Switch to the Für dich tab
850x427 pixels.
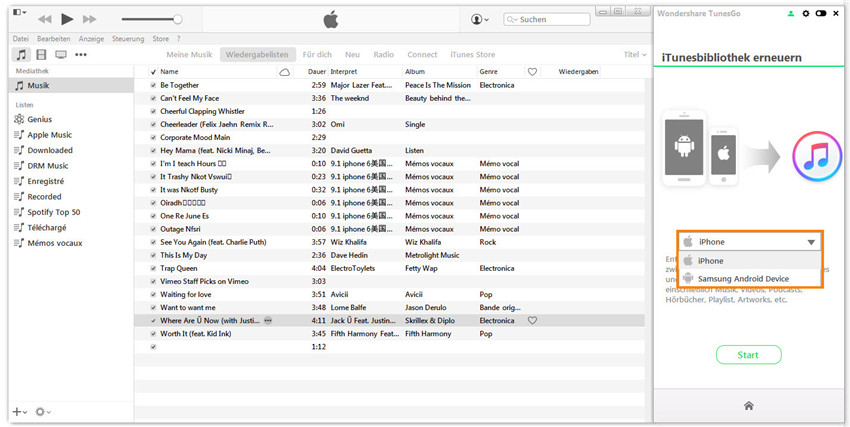tap(317, 55)
